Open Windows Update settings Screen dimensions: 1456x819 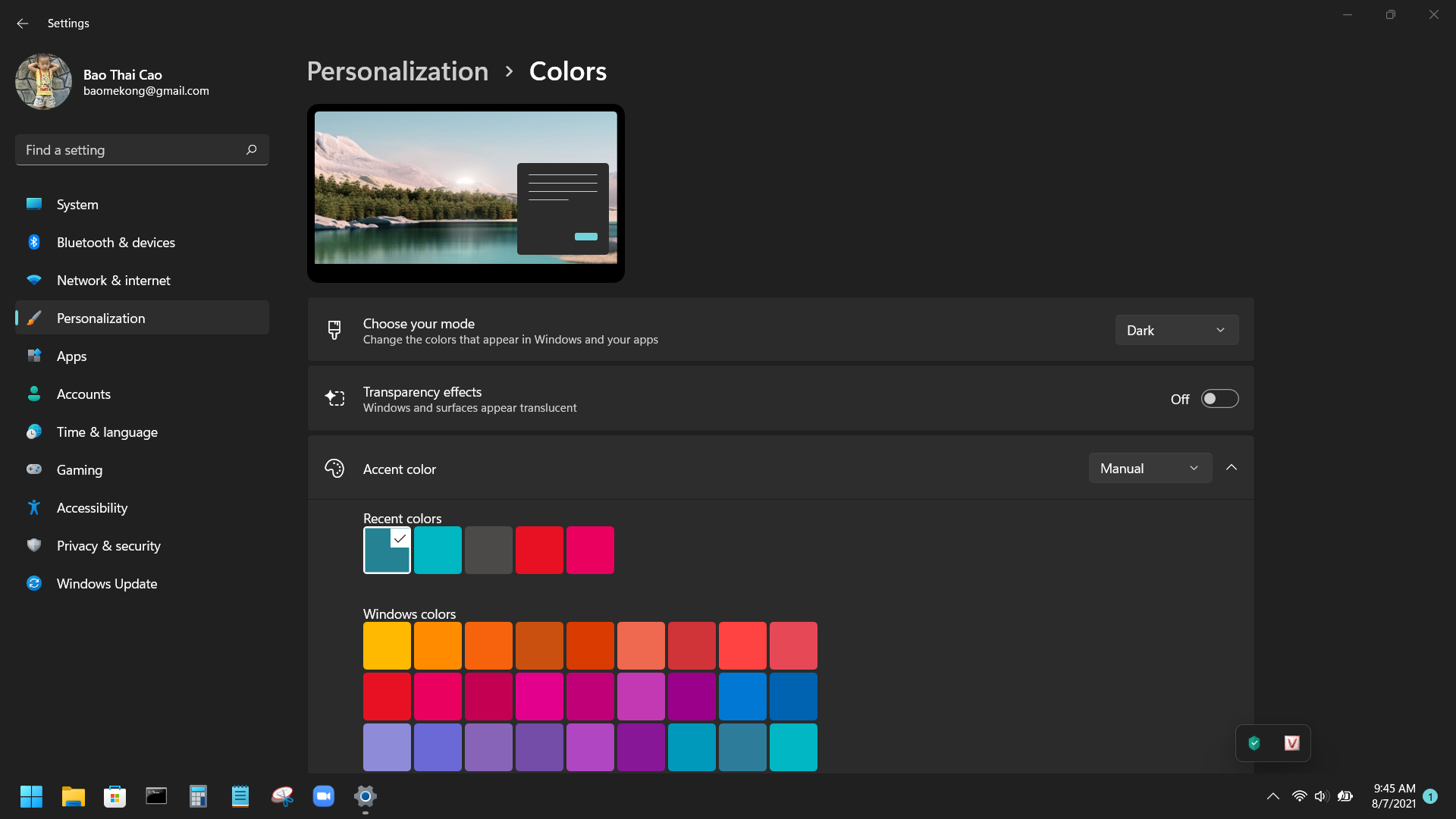pos(142,583)
